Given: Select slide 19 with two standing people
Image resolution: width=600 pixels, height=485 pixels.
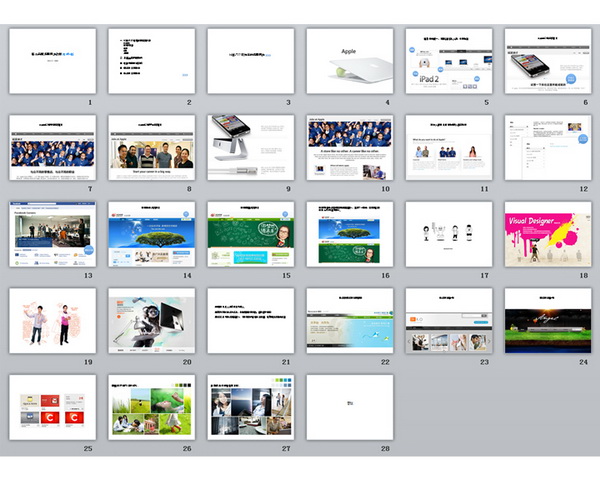Looking at the screenshot, I should click(52, 321).
